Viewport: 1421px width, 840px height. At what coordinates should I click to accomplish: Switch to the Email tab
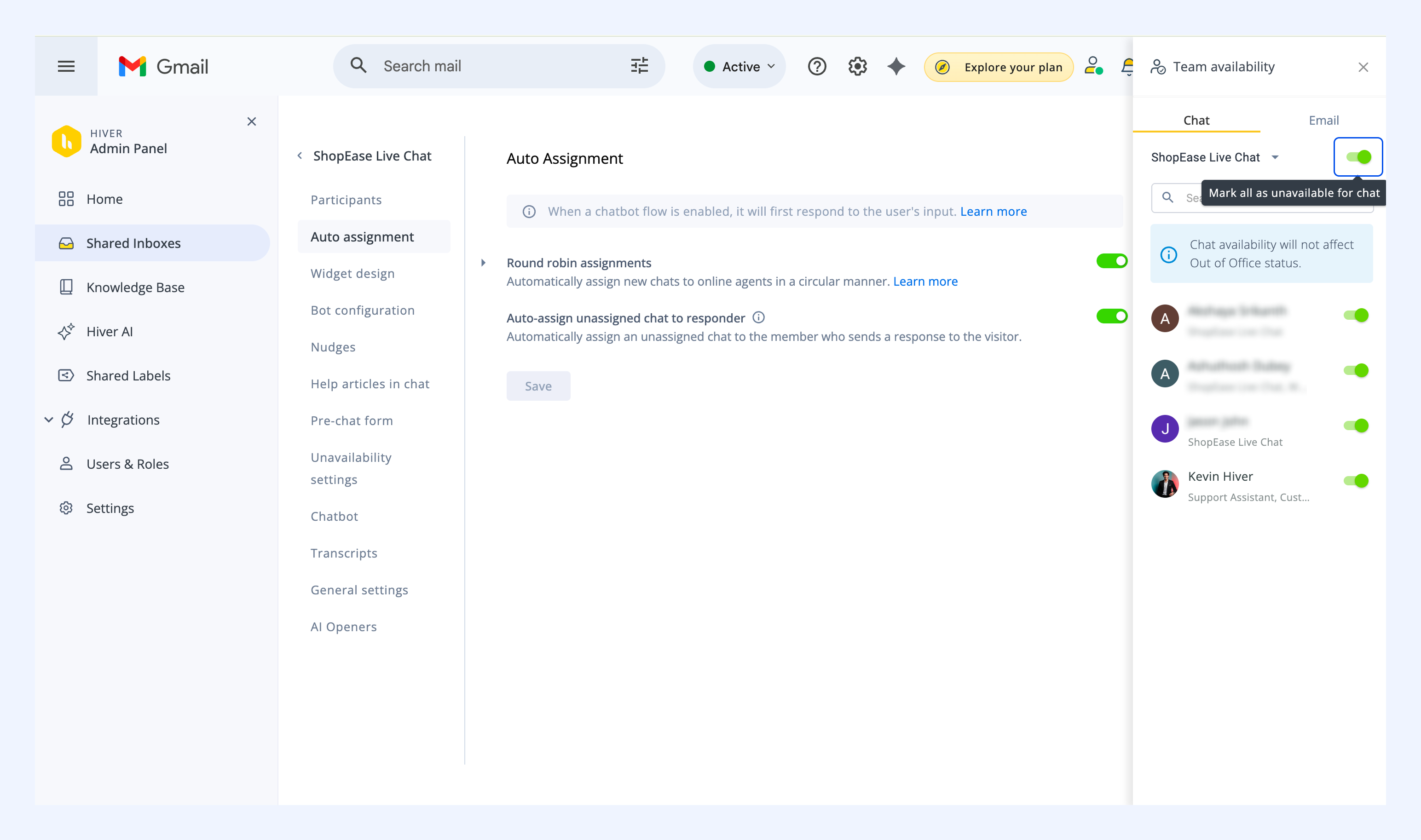(1323, 120)
